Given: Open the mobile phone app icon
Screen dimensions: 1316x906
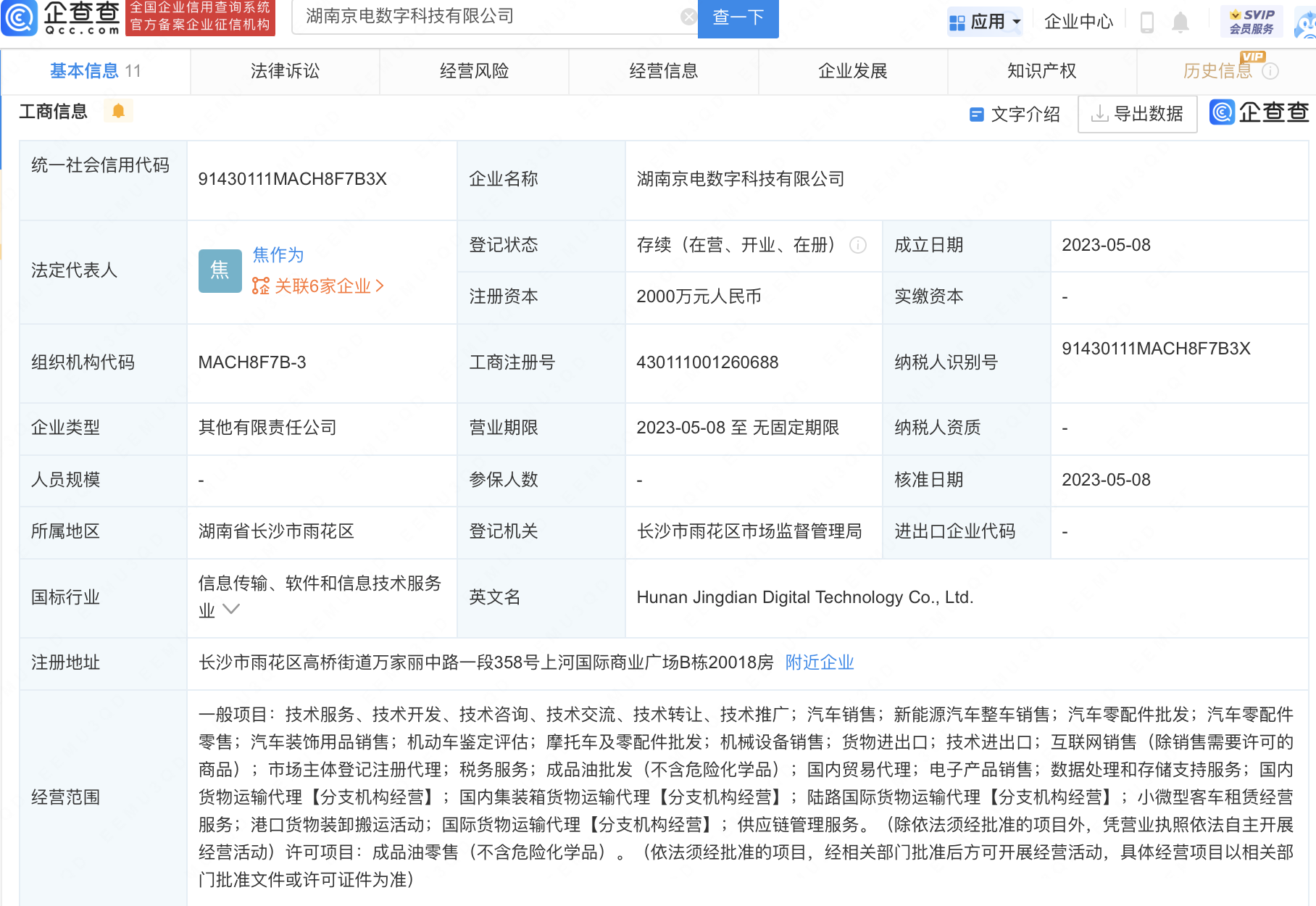Looking at the screenshot, I should point(1146,22).
